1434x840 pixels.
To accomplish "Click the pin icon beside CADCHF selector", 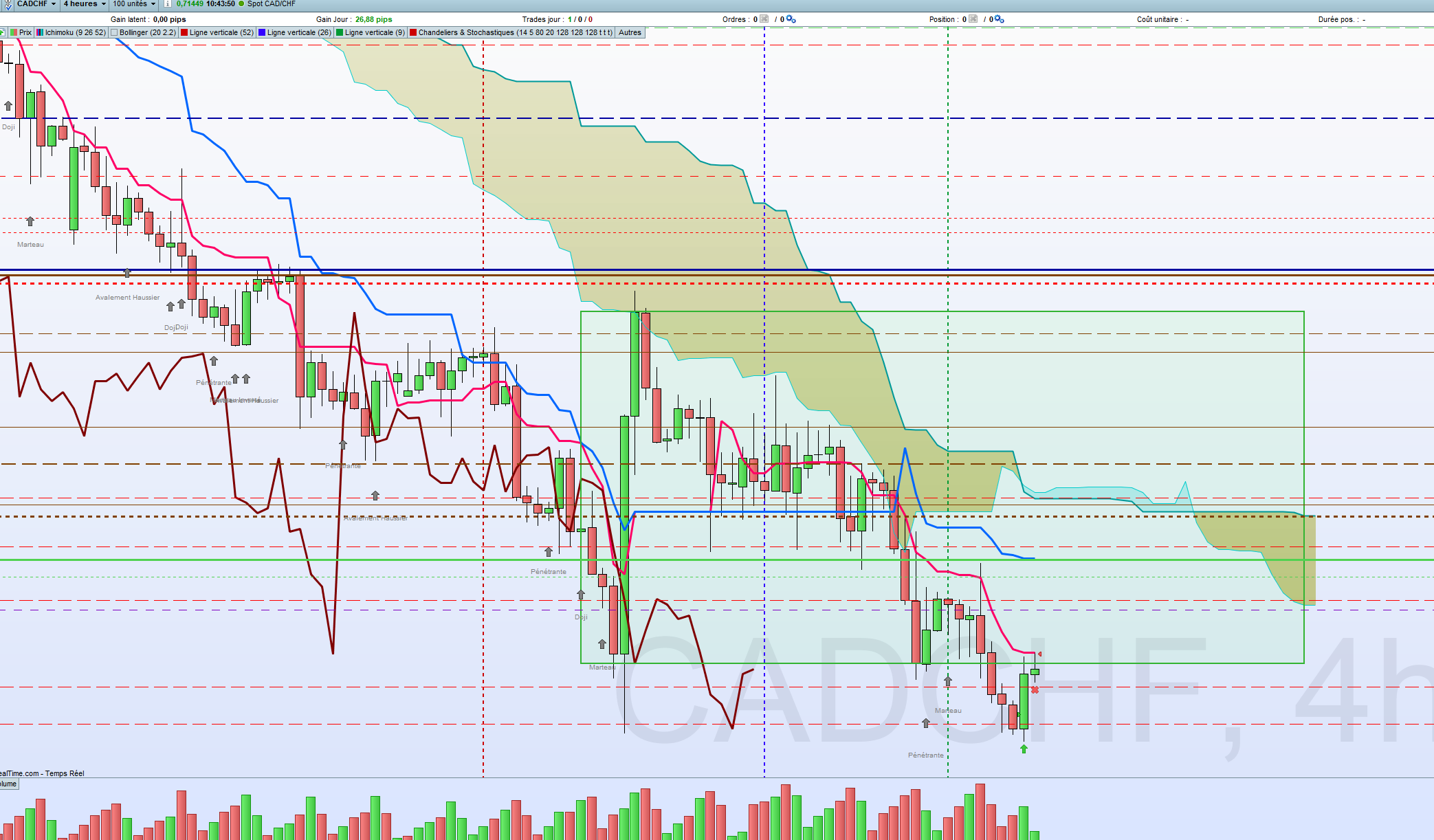I will [8, 4].
